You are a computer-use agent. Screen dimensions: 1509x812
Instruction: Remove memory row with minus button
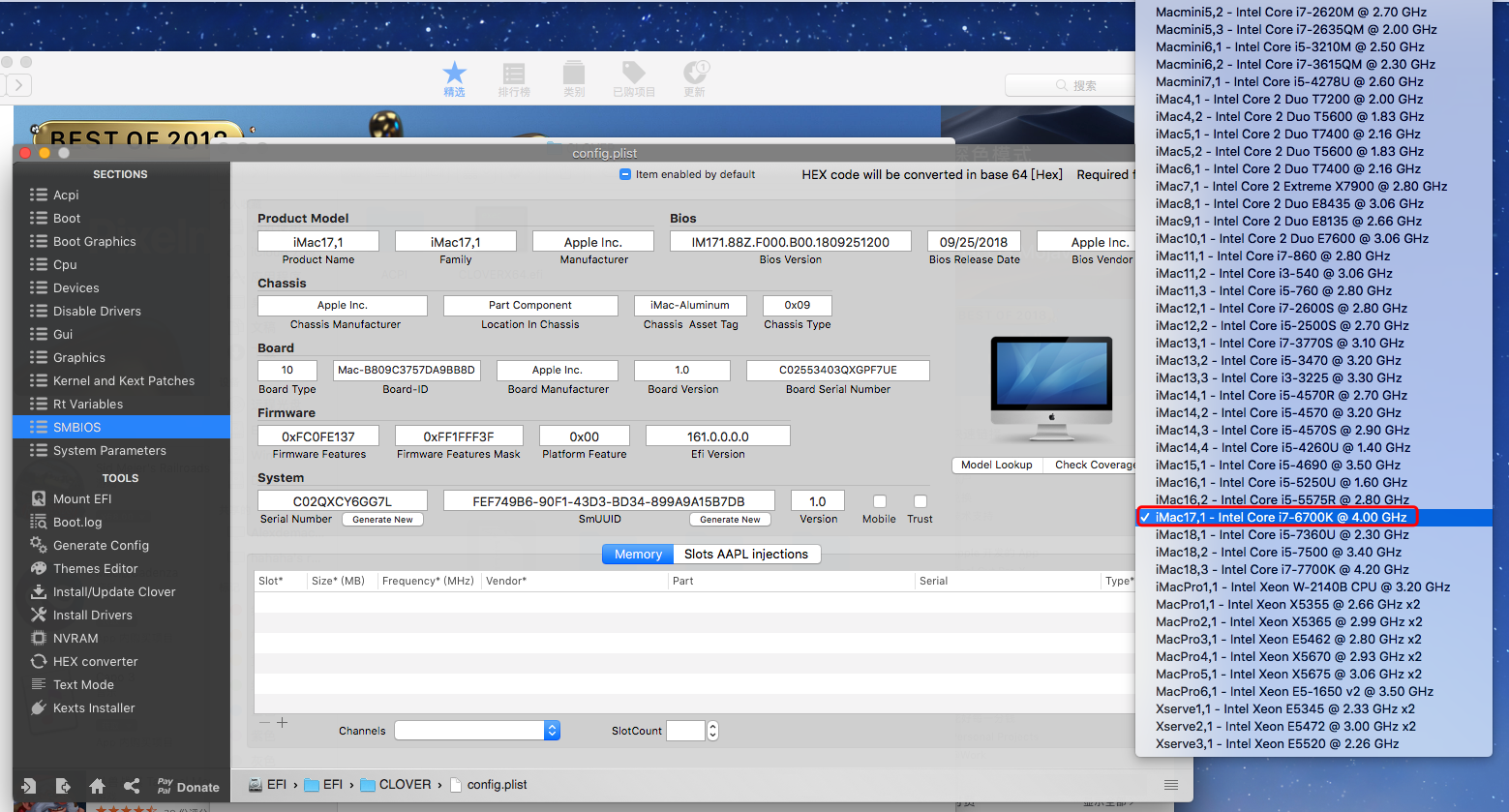point(264,723)
